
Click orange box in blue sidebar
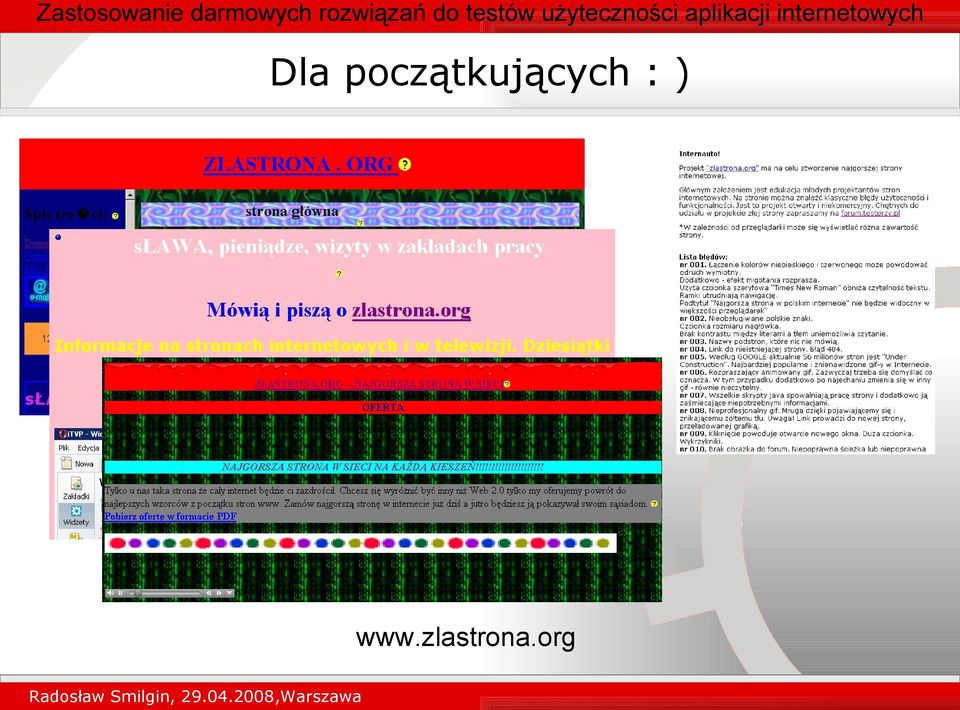[37, 338]
